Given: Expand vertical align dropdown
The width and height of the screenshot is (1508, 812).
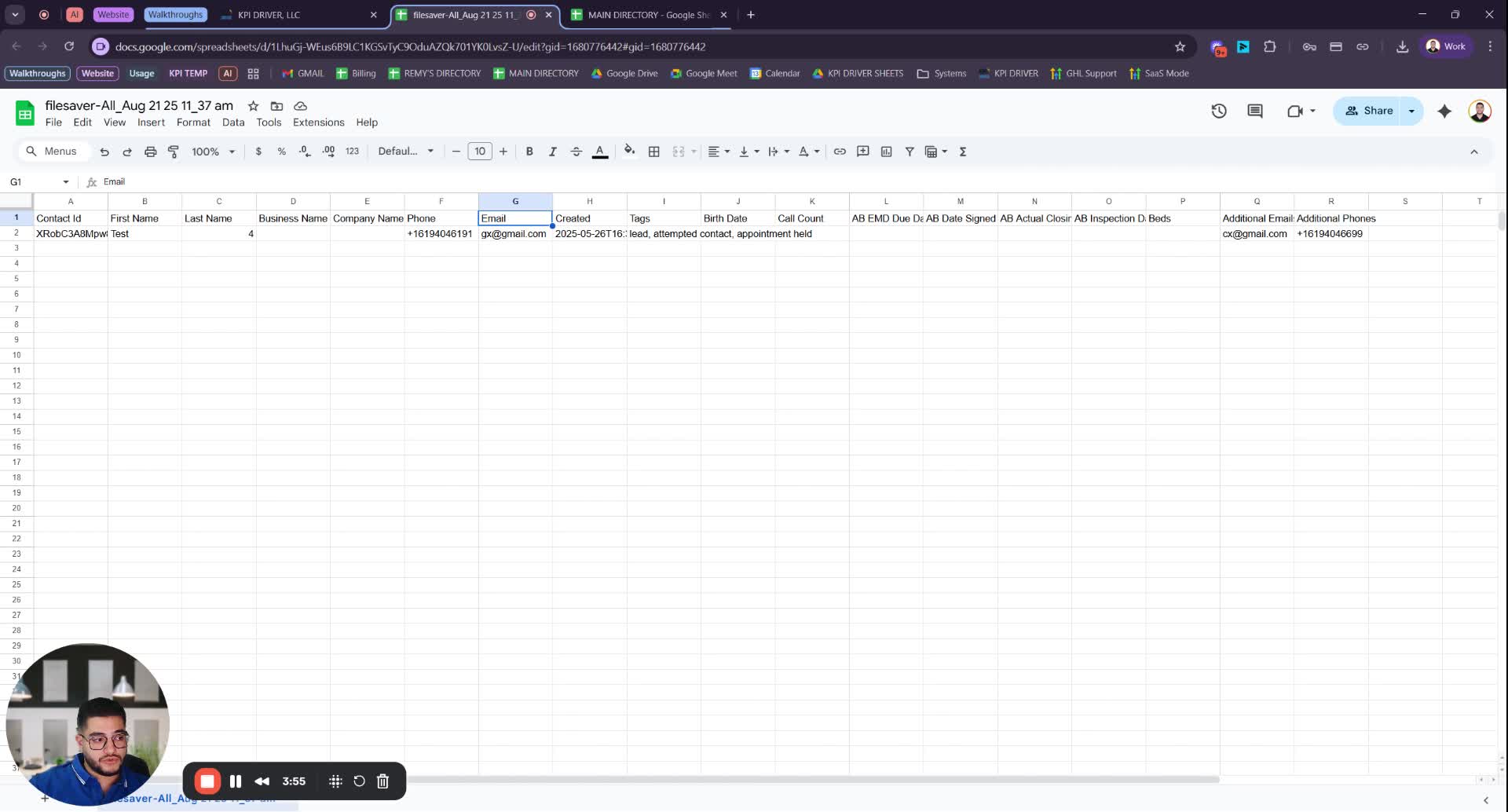Looking at the screenshot, I should [756, 152].
